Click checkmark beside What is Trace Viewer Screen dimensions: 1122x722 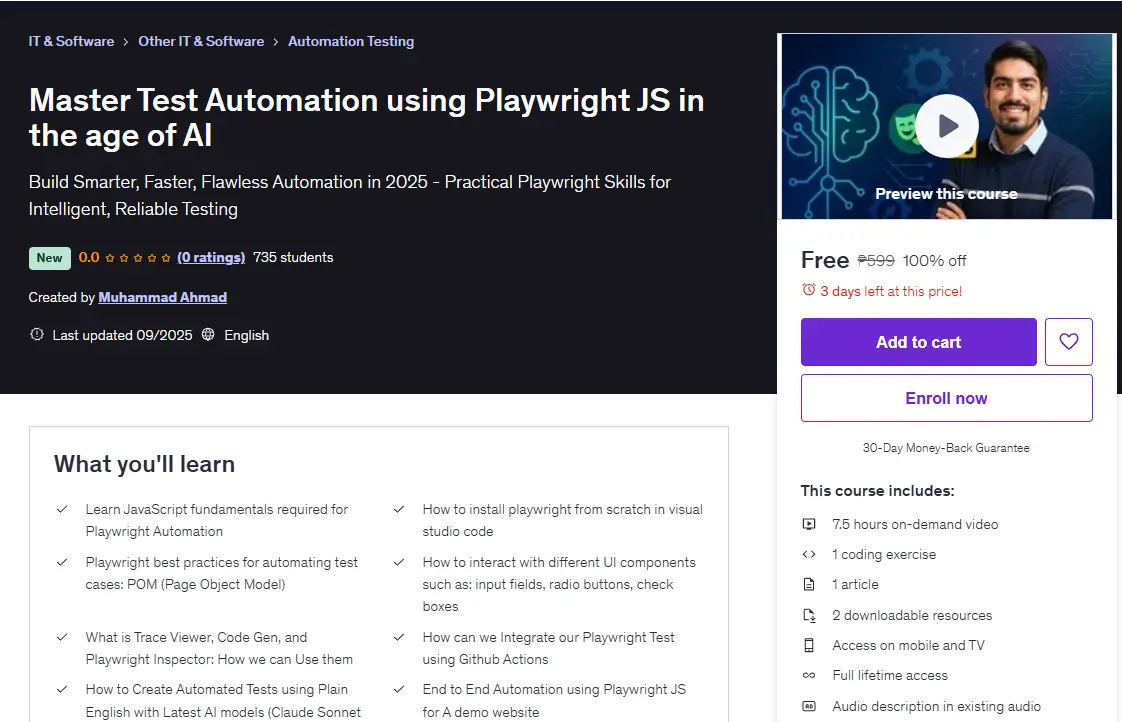click(62, 637)
